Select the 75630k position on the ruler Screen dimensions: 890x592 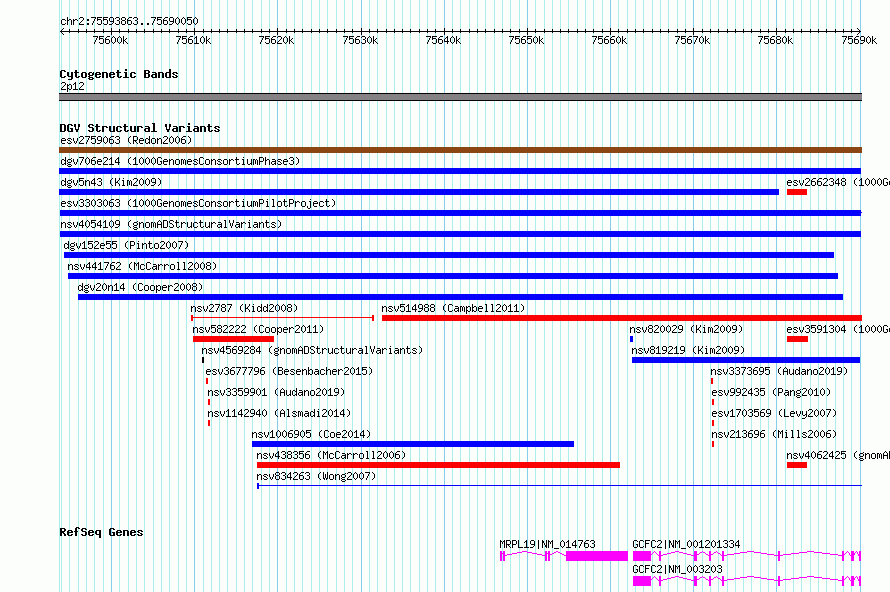[360, 40]
